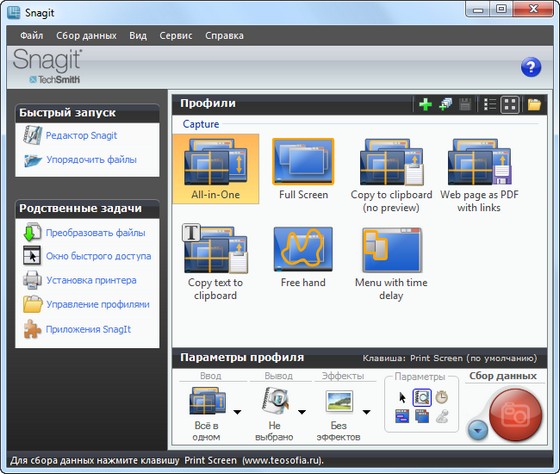
Task: Open the Файл menu
Action: click(31, 35)
